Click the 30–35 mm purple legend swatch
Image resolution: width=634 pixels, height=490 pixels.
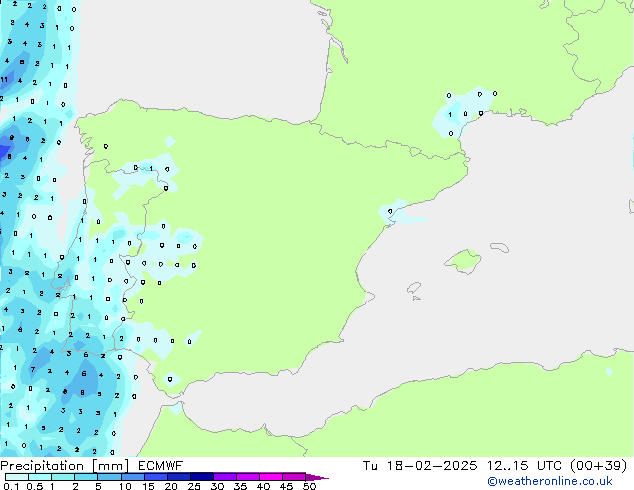pos(224,477)
